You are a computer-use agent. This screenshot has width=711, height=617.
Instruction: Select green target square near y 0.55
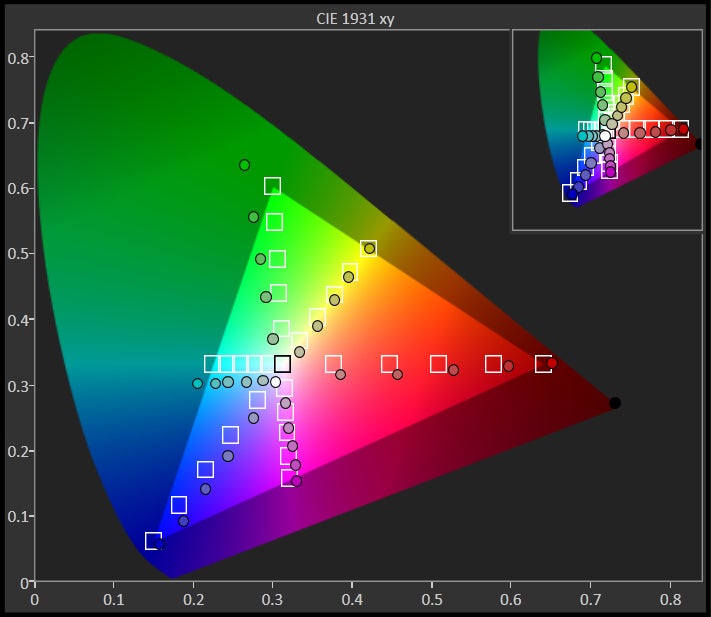274,222
